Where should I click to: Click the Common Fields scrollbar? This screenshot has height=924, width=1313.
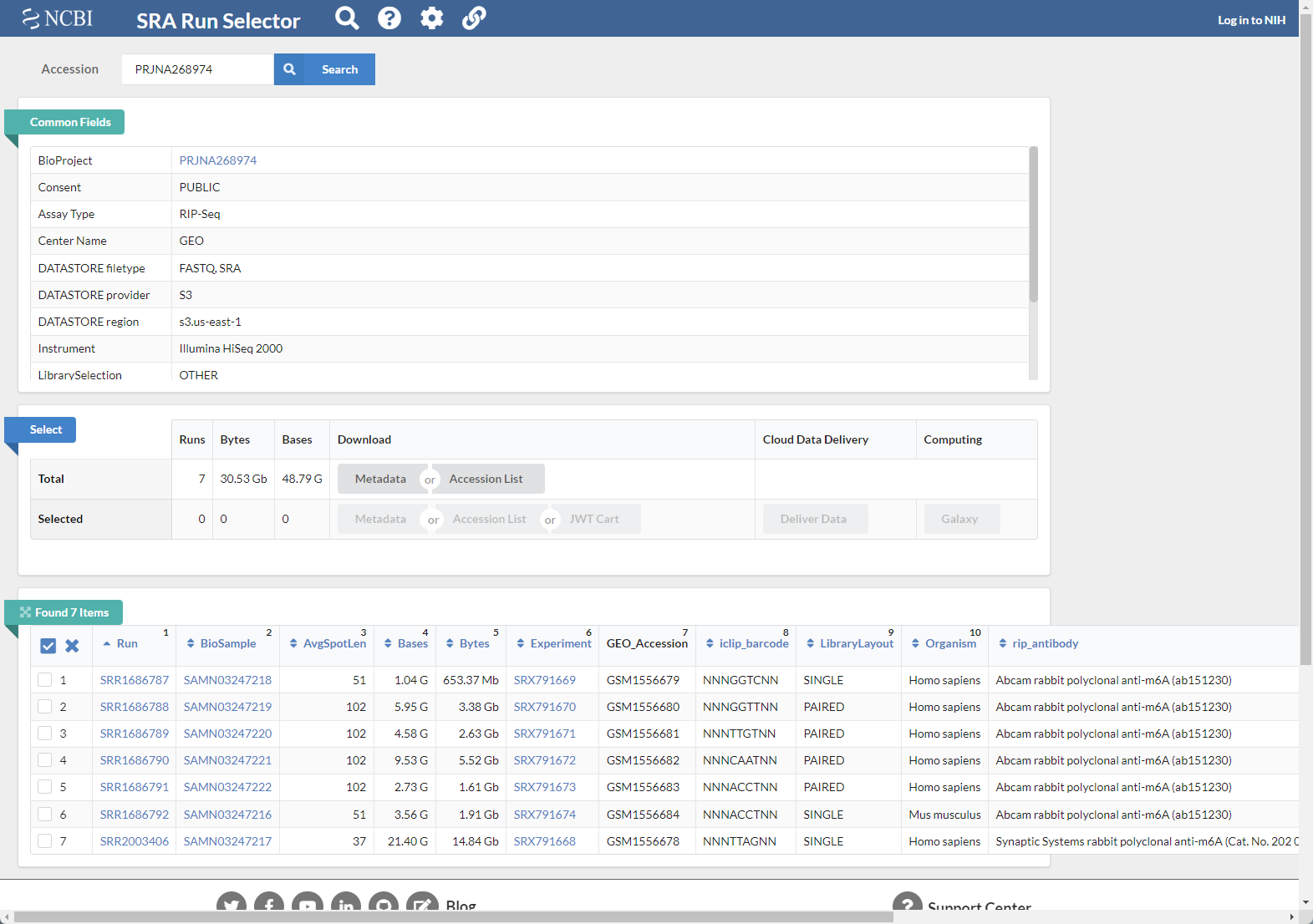click(1034, 224)
